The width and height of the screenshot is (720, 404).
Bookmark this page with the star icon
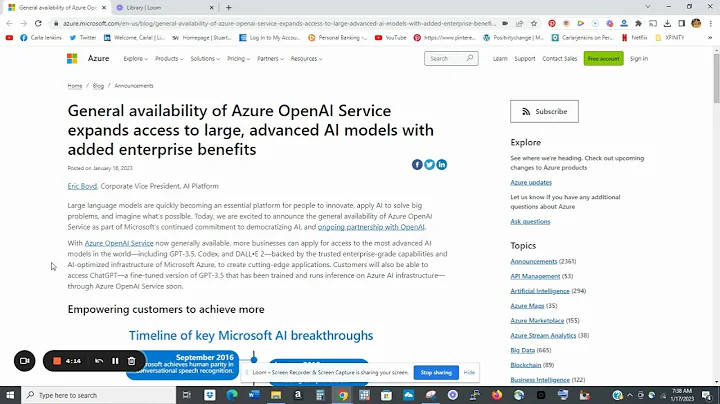click(x=534, y=23)
